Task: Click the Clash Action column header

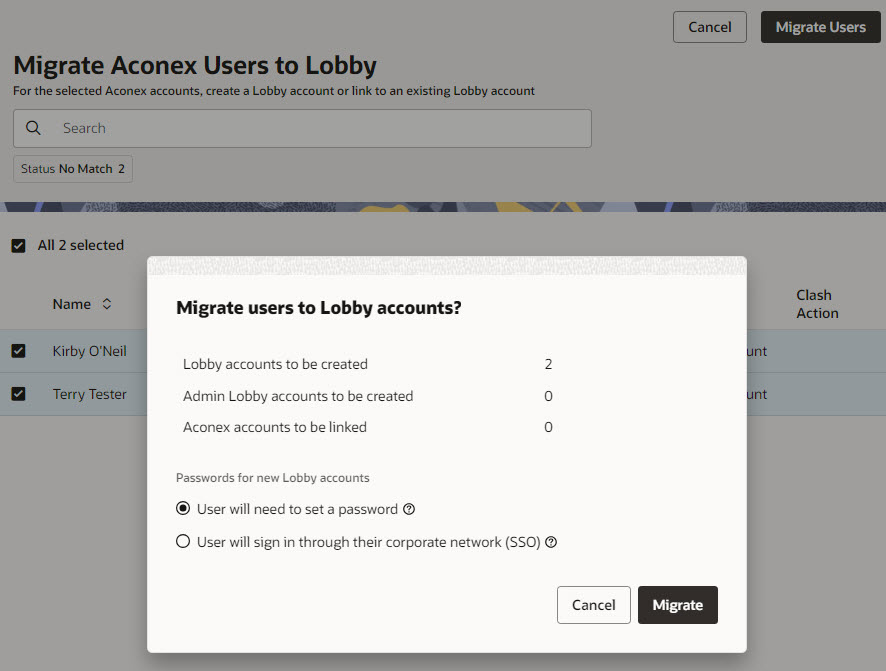Action: tap(817, 304)
